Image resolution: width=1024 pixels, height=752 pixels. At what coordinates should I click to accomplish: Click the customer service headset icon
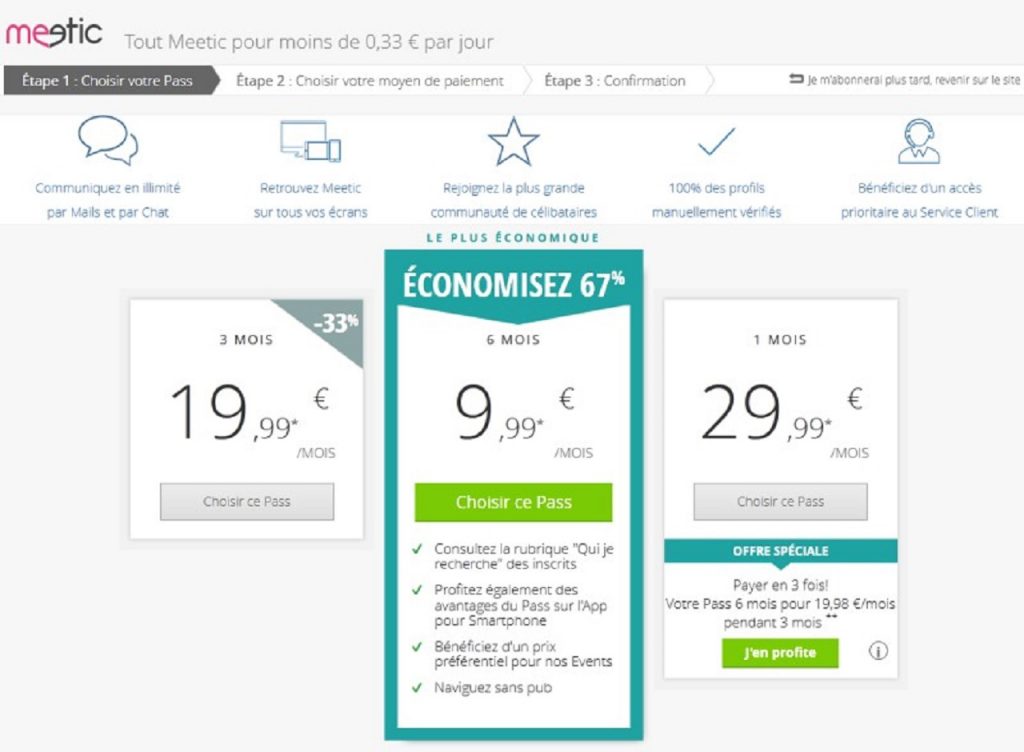[x=918, y=141]
